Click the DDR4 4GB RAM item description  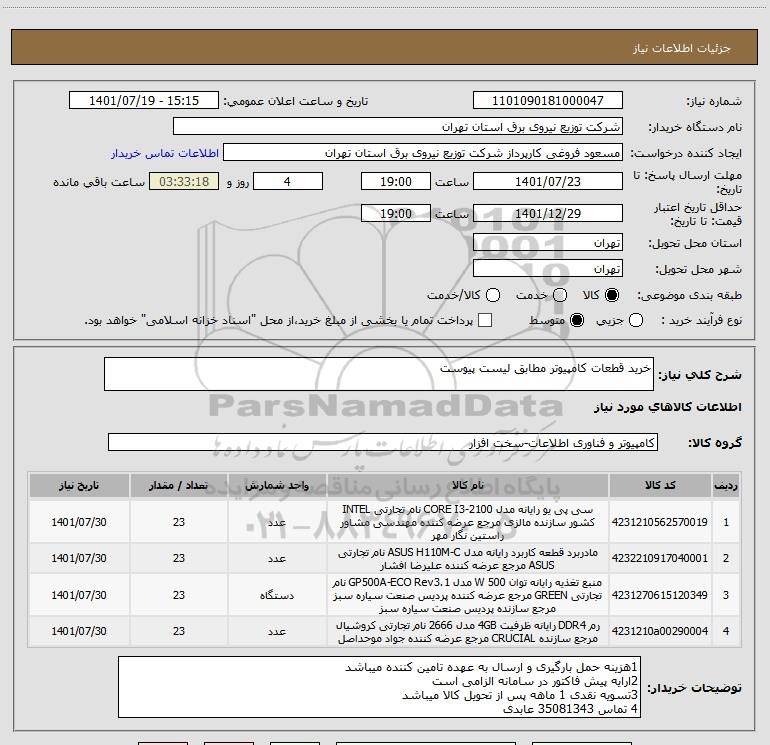[x=468, y=632]
